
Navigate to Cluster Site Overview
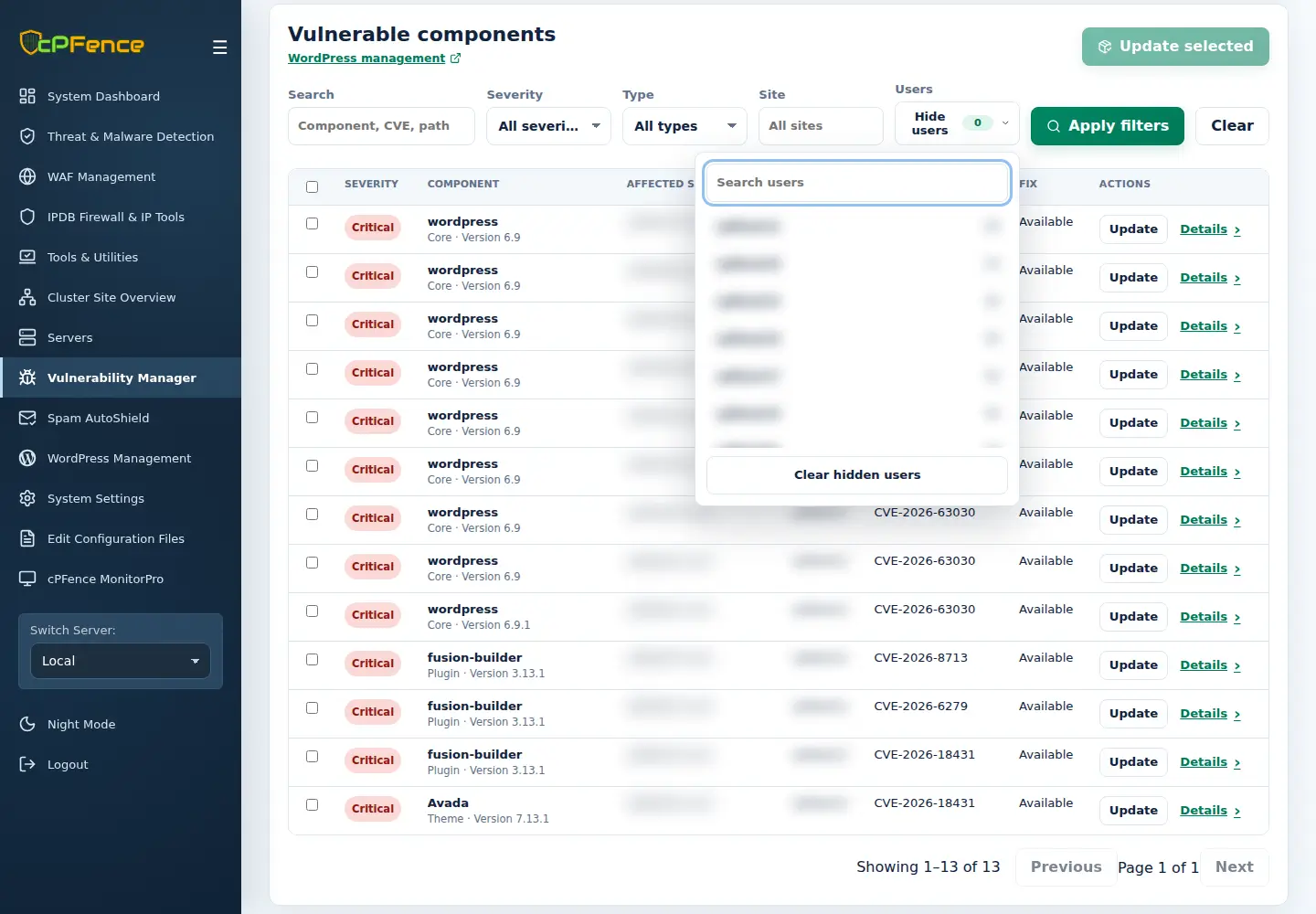(121, 297)
